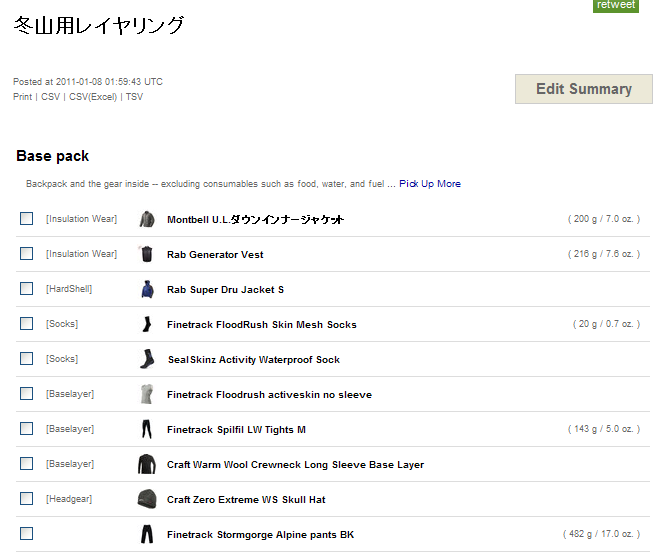Click the [Baselayer] tag on the activeskin row
Viewport: 657px width, 559px height.
click(x=70, y=394)
